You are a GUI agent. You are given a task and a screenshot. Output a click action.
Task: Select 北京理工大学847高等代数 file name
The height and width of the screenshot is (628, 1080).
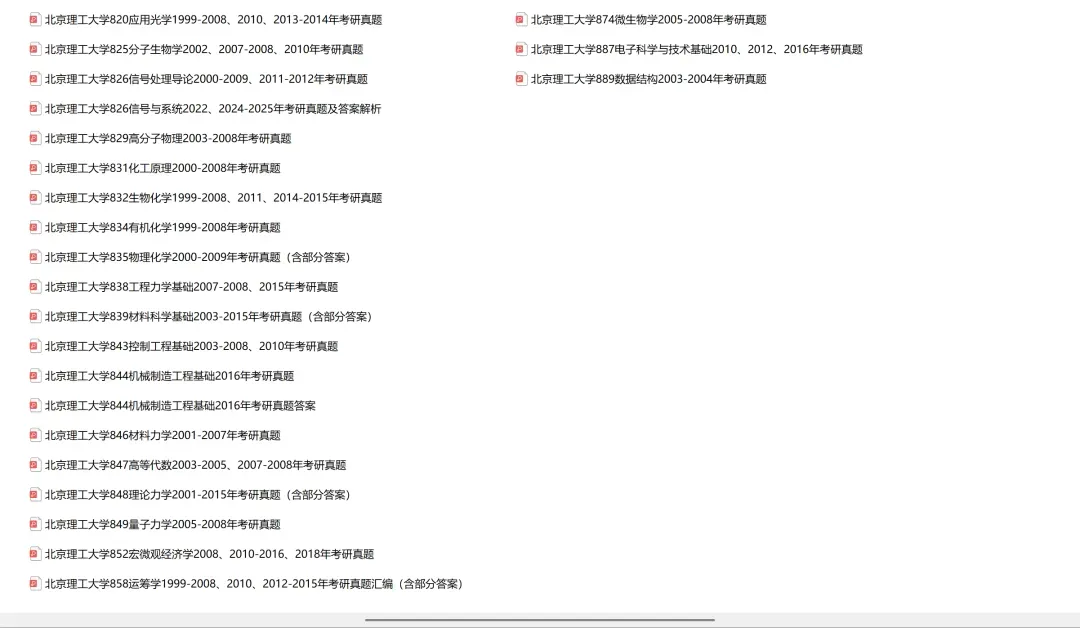coord(196,464)
